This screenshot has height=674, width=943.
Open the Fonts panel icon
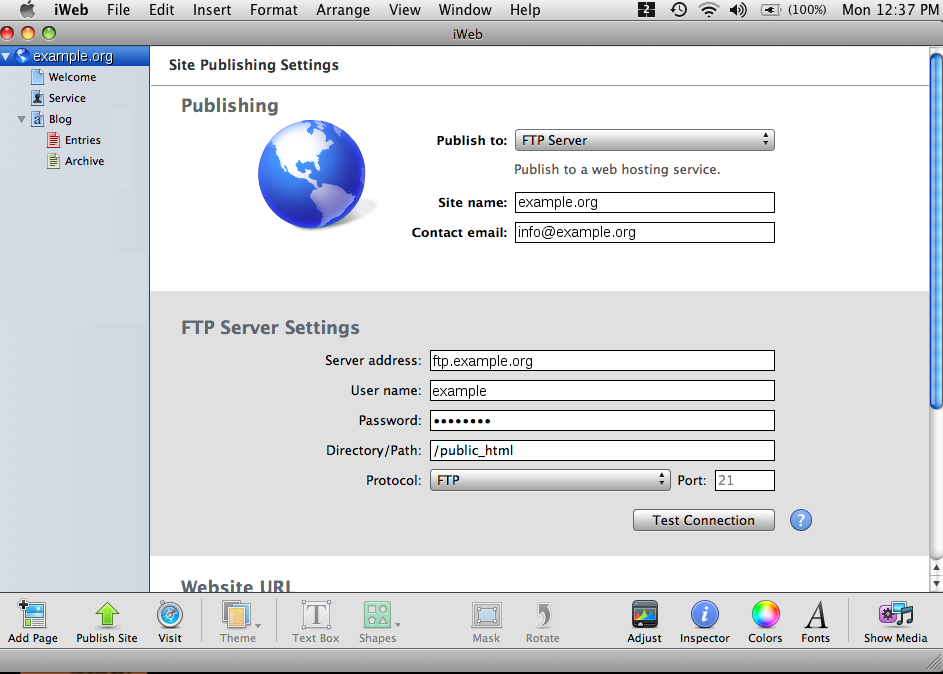pyautogui.click(x=816, y=614)
